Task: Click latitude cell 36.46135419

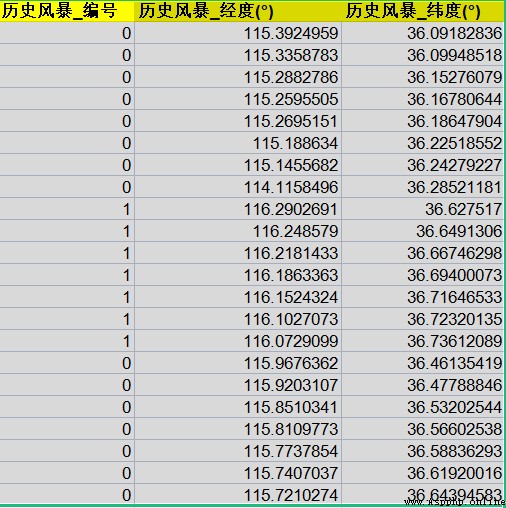Action: tap(423, 363)
